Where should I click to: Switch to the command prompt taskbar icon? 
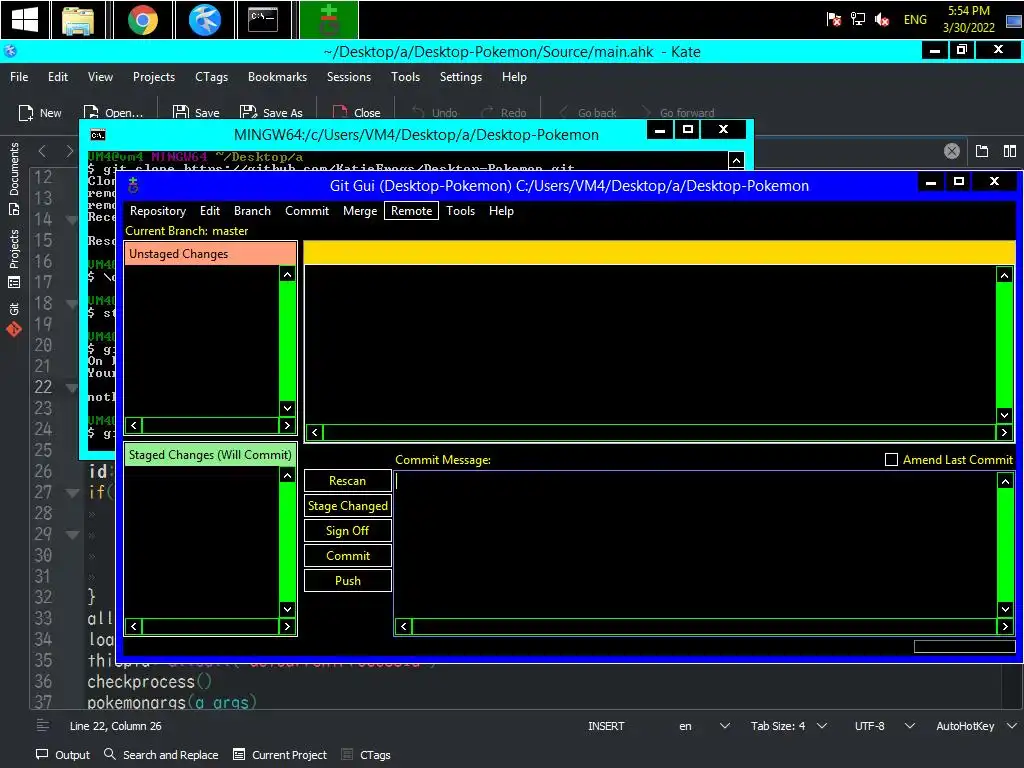pos(263,20)
